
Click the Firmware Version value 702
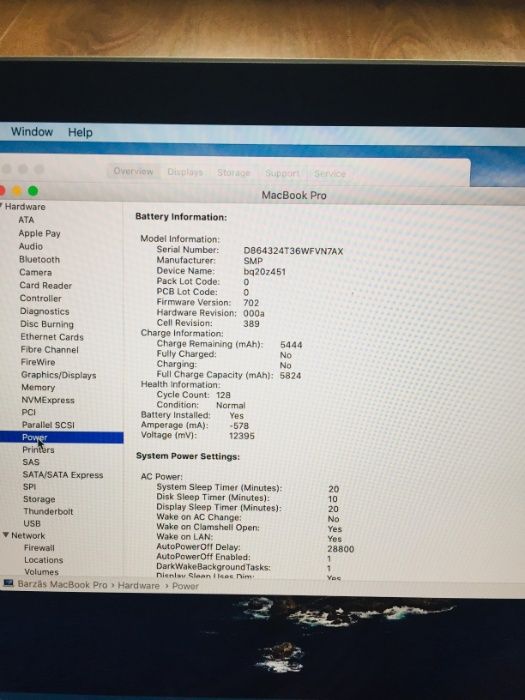pos(251,303)
